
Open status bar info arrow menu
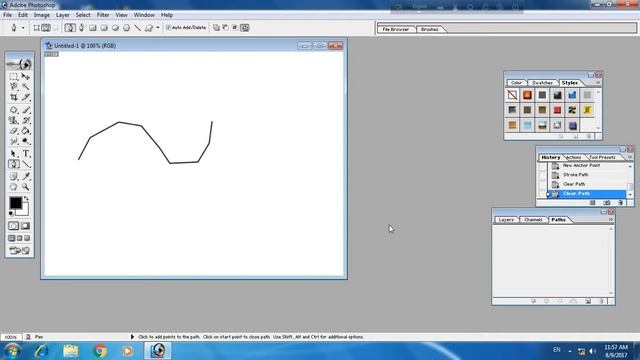[132, 337]
